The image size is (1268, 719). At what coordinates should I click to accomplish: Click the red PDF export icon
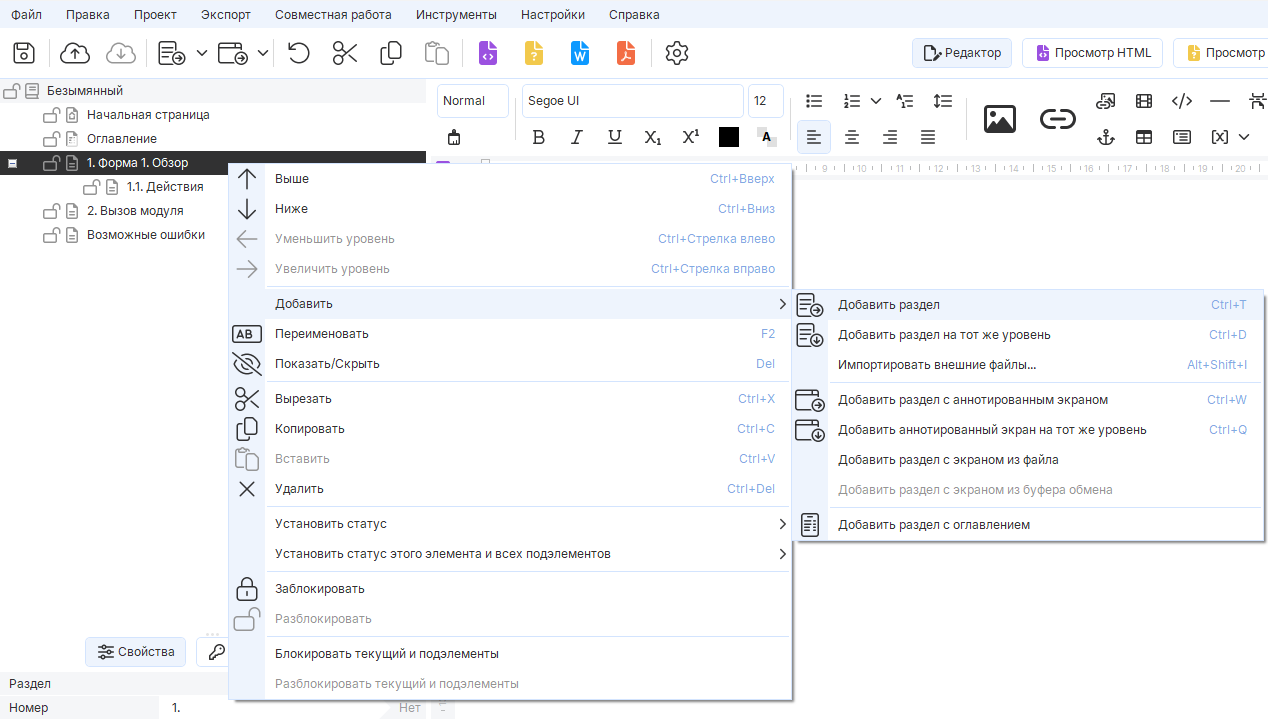click(626, 53)
